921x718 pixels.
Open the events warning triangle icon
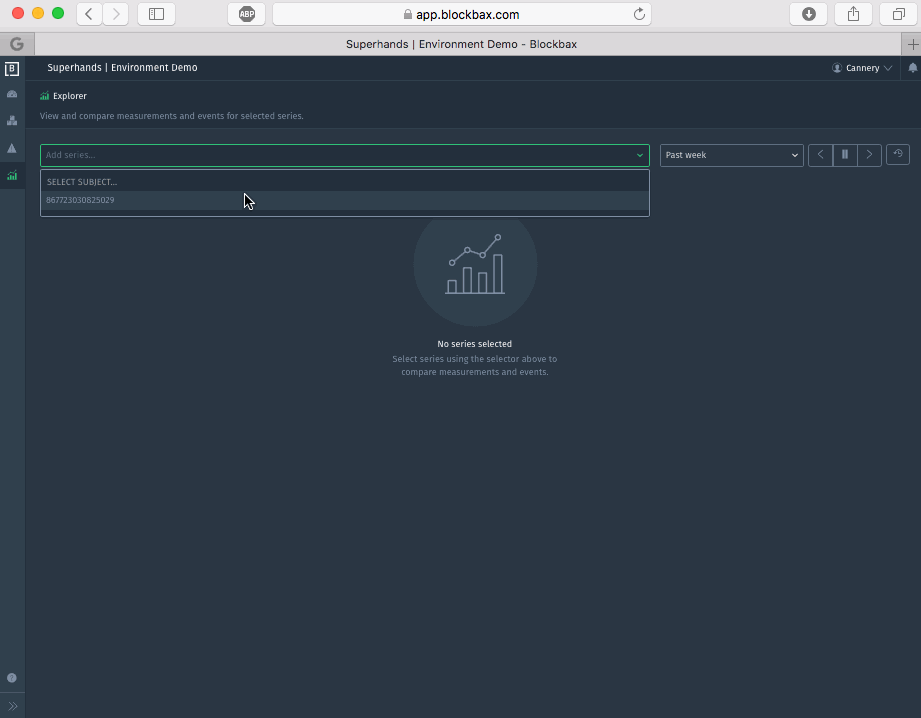click(12, 148)
